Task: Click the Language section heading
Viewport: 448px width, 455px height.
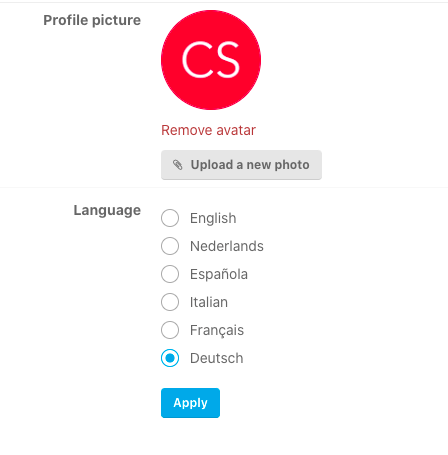Action: click(x=107, y=211)
